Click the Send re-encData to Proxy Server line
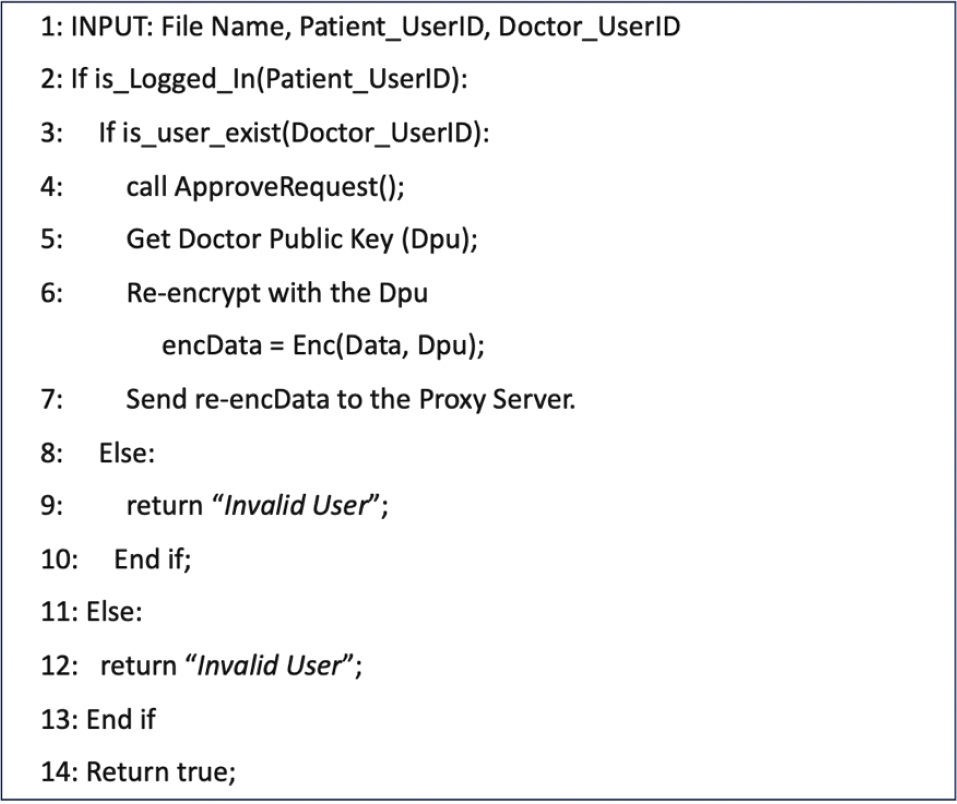 (x=350, y=399)
